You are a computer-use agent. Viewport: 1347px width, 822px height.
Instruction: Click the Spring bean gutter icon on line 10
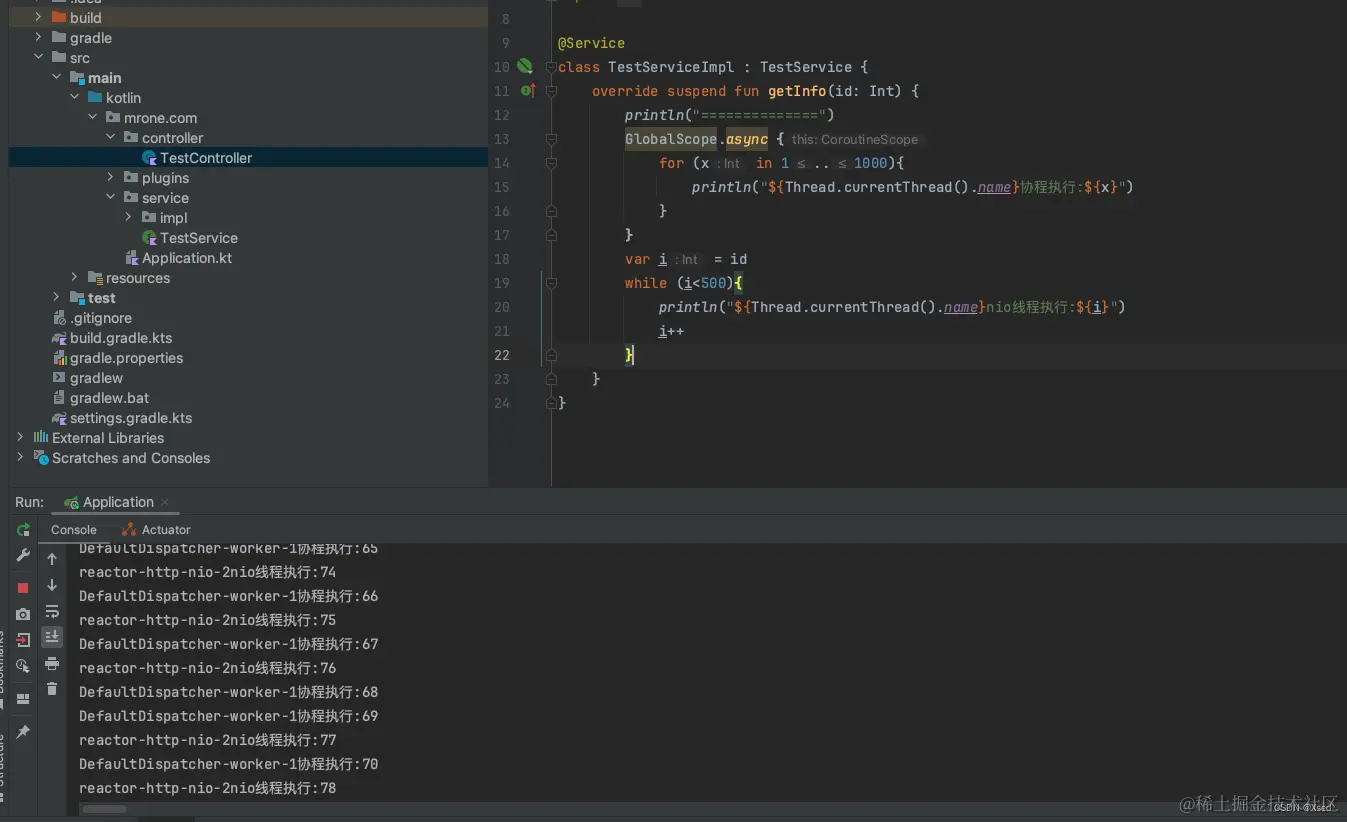525,66
